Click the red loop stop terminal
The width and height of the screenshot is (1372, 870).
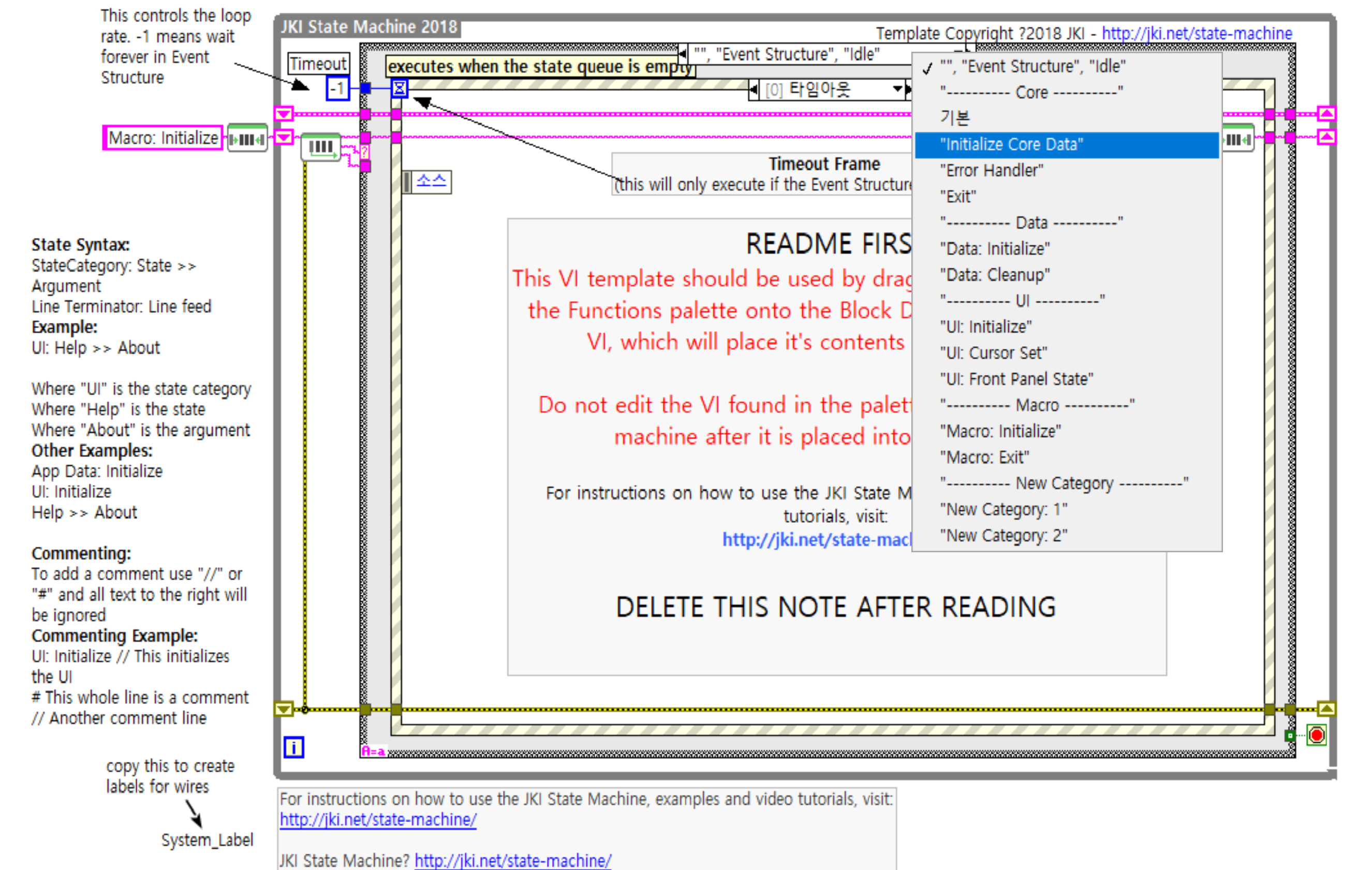coord(1316,735)
